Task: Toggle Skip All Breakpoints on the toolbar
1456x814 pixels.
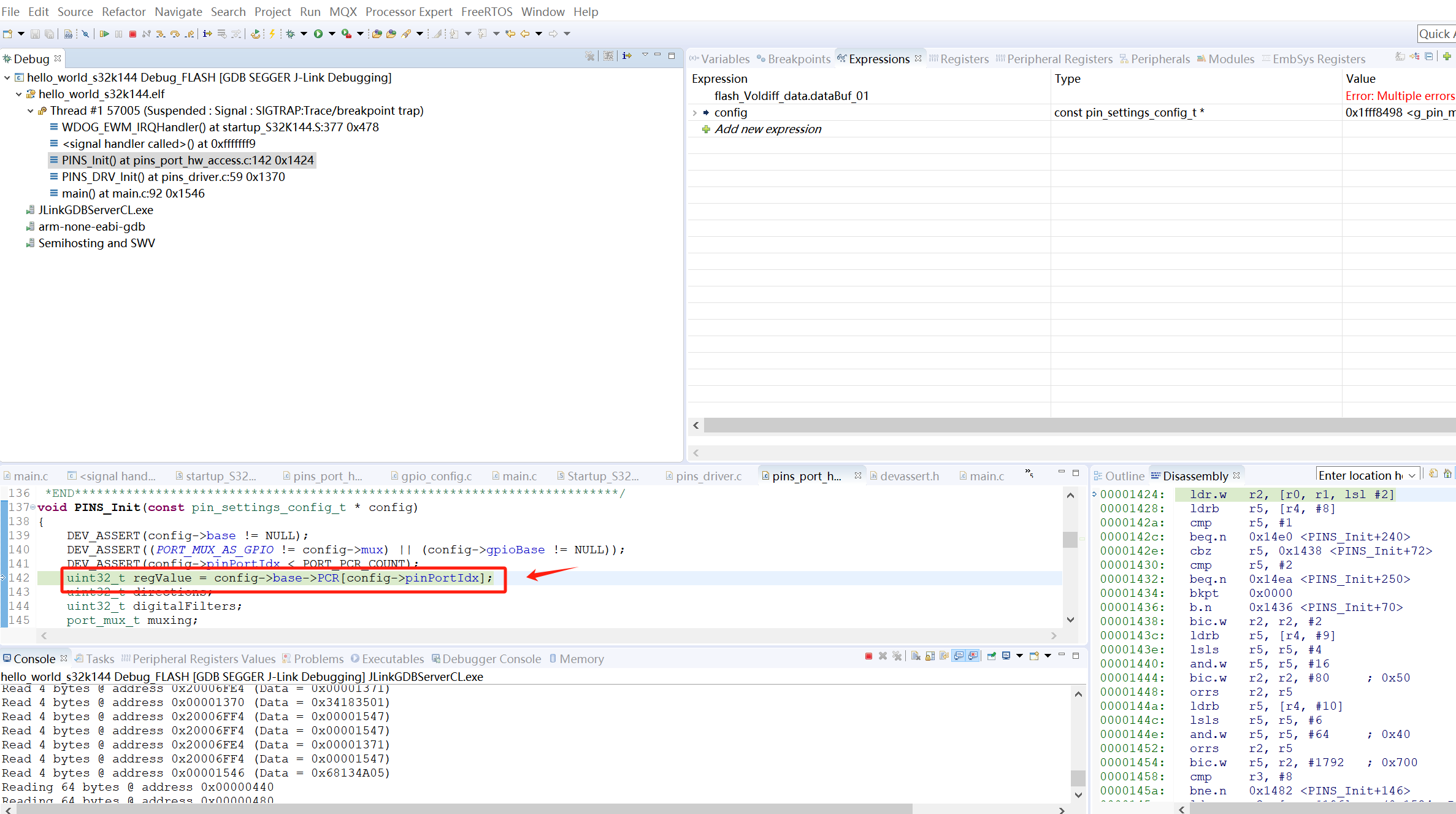Action: (x=85, y=34)
